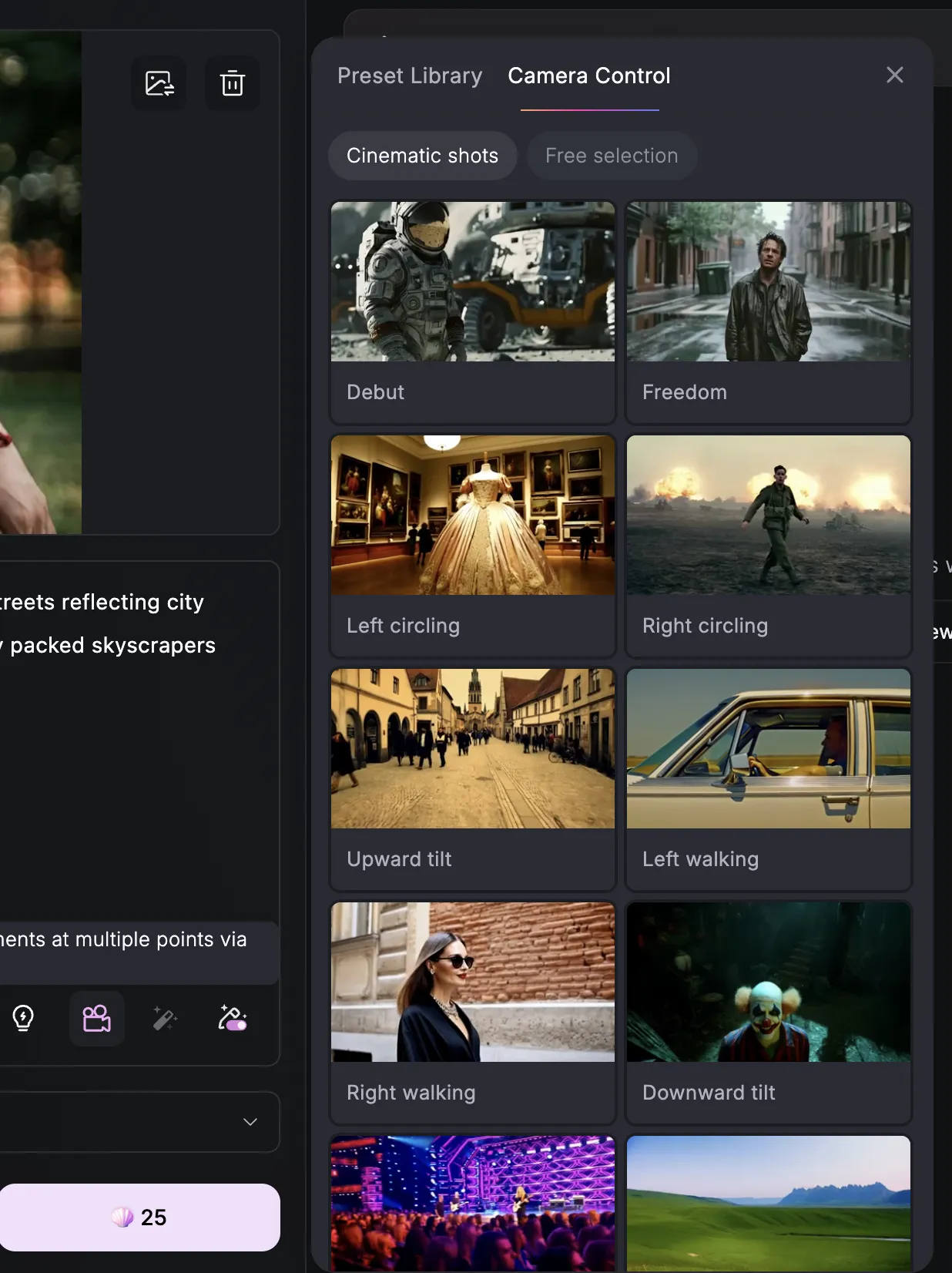Select the Right circling soldier preset
This screenshot has width=952, height=1273.
(x=769, y=545)
